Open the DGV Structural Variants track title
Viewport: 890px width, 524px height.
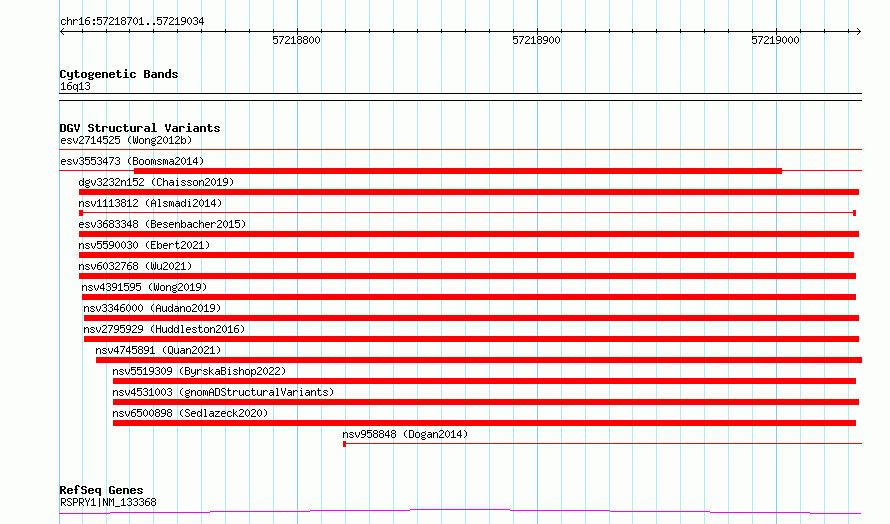(x=140, y=128)
